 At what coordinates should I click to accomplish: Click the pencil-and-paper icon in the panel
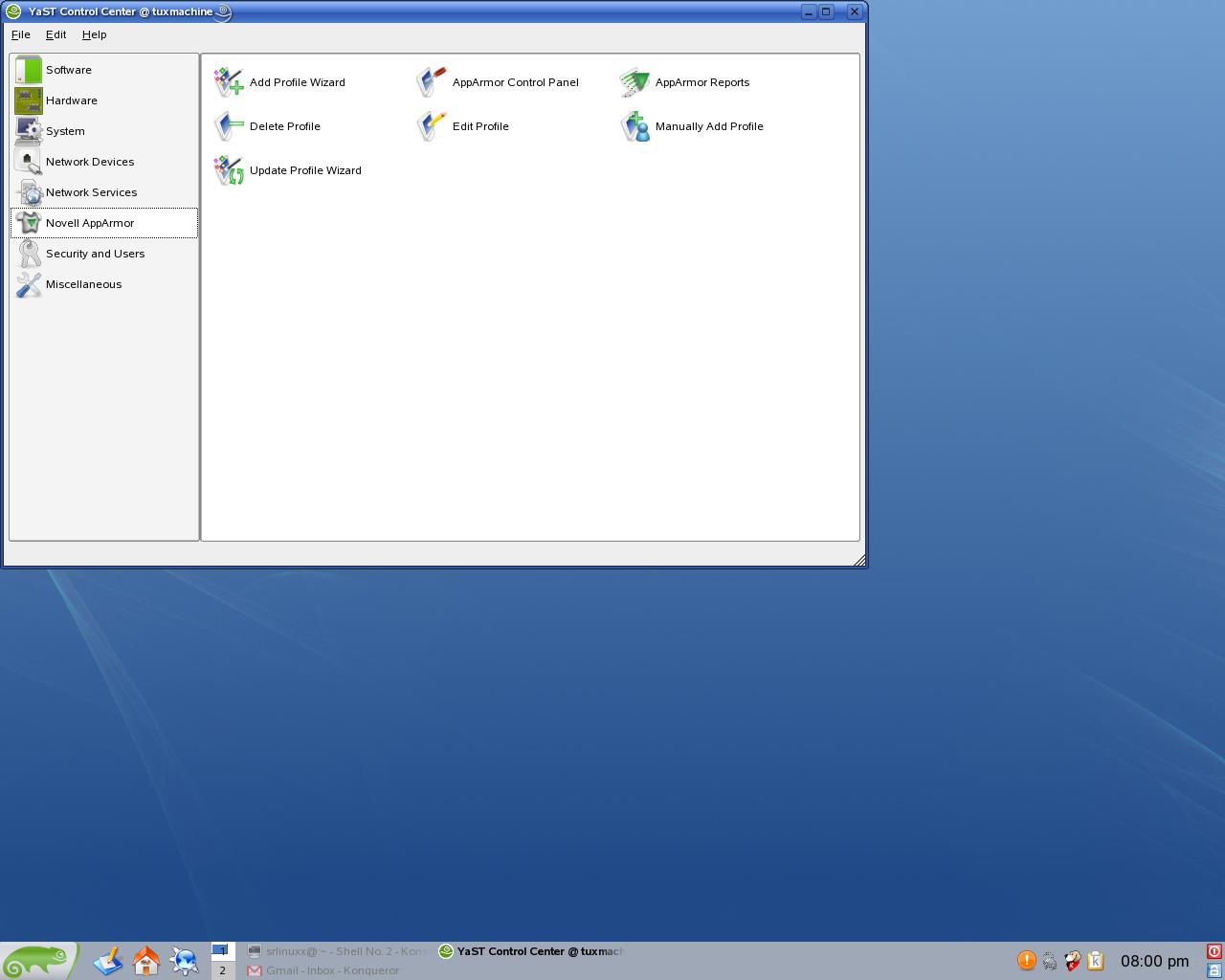(108, 961)
